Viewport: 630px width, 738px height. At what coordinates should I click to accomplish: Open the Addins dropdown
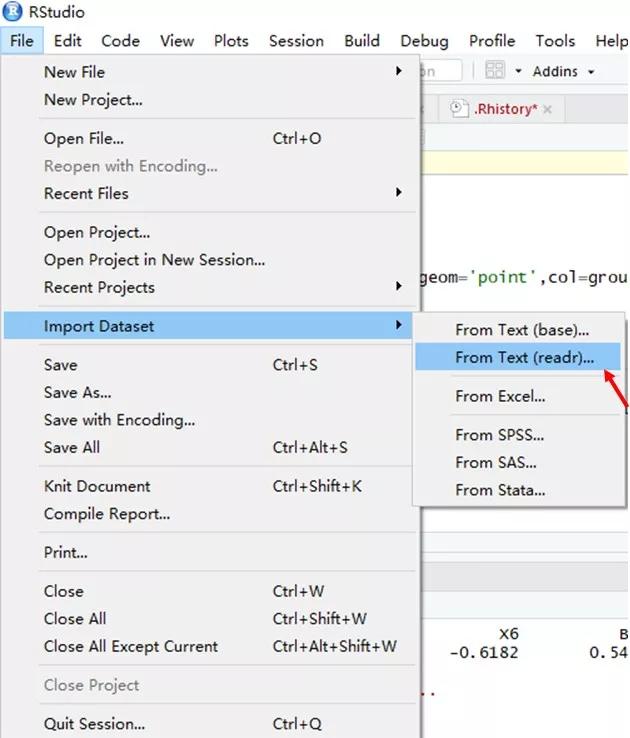pos(563,72)
